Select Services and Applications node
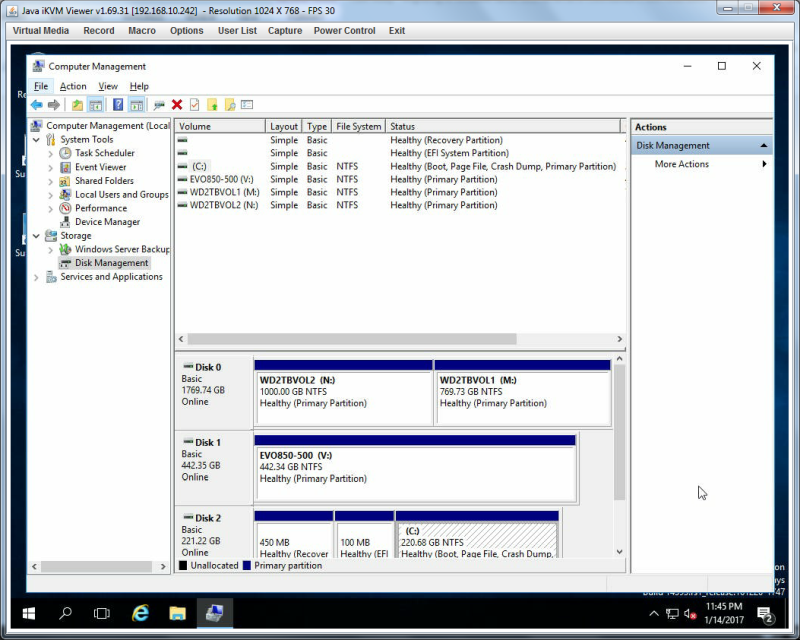800x640 pixels. (x=111, y=277)
